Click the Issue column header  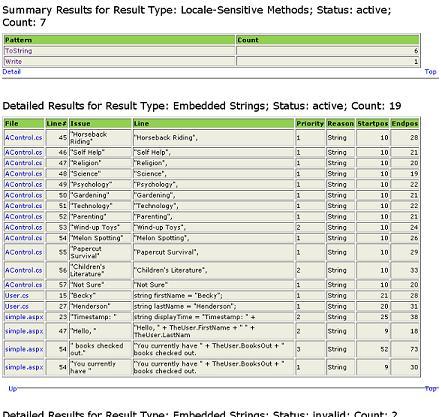100,123
